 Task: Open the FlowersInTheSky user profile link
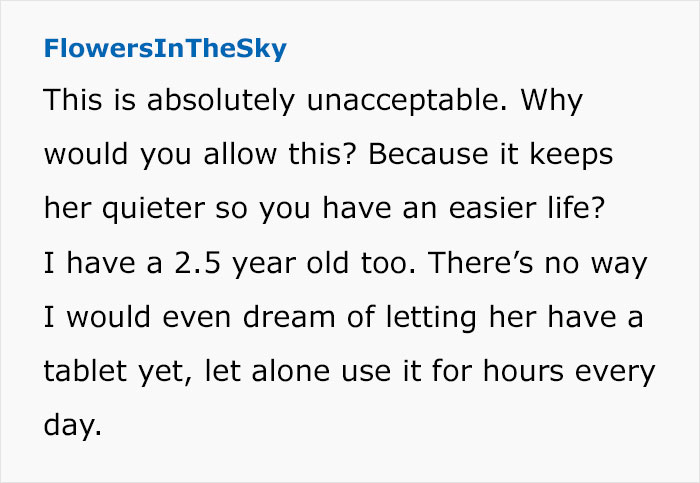click(x=165, y=49)
